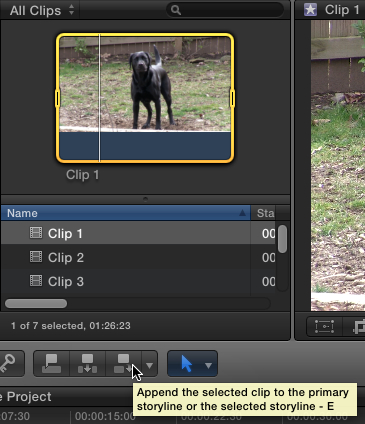Open the tool selection dropdown arrow
The image size is (365, 424).
coord(208,366)
